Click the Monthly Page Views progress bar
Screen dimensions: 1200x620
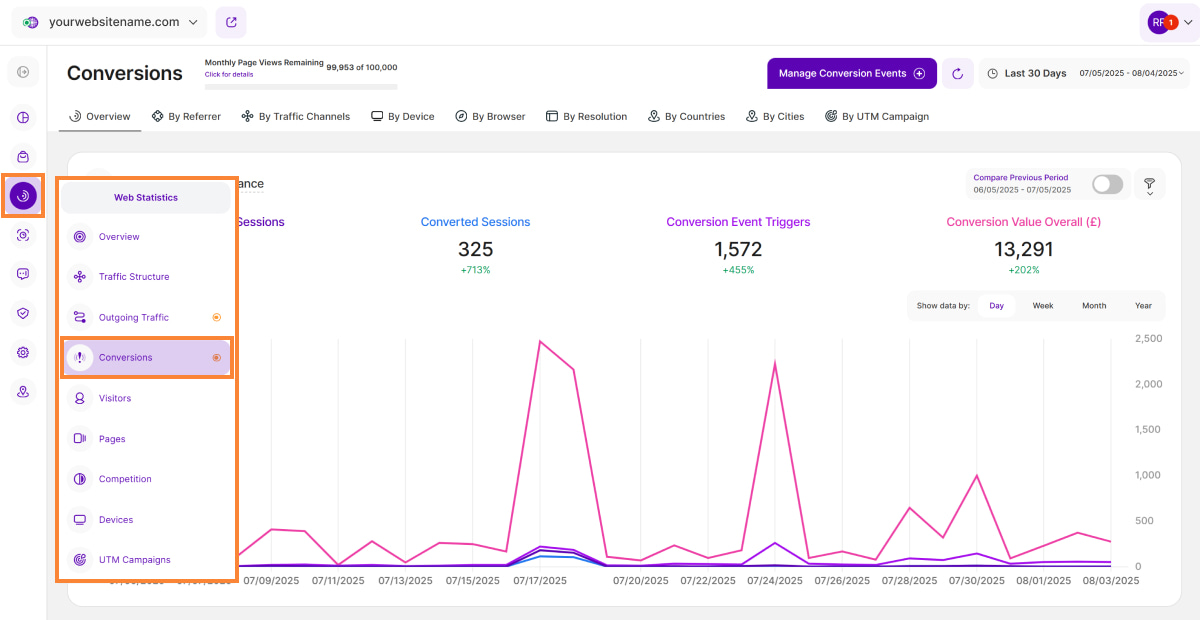tap(300, 87)
